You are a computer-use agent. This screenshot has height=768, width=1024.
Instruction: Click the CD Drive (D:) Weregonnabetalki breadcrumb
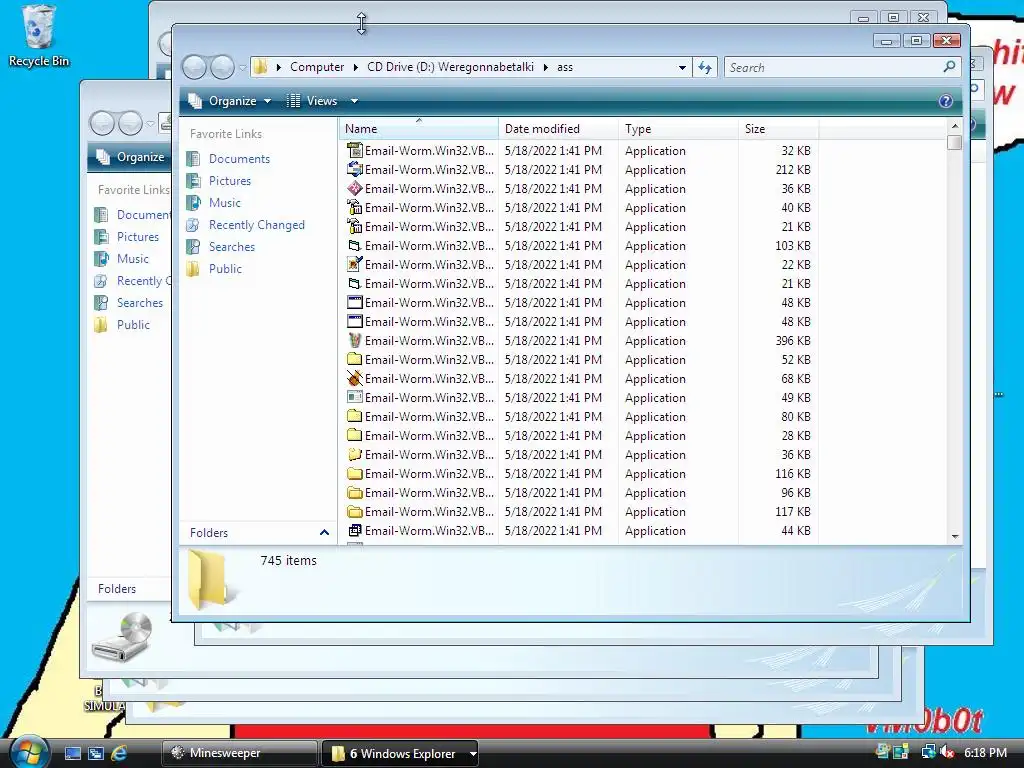coord(450,67)
